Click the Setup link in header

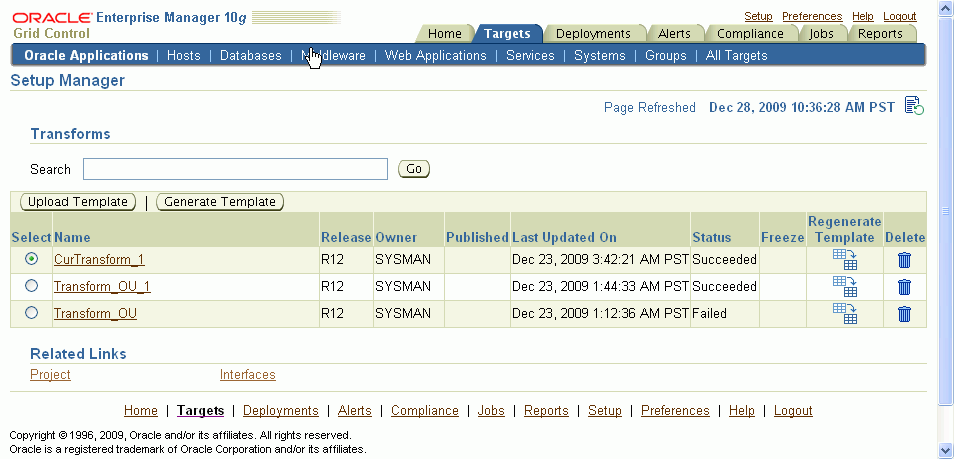(758, 16)
